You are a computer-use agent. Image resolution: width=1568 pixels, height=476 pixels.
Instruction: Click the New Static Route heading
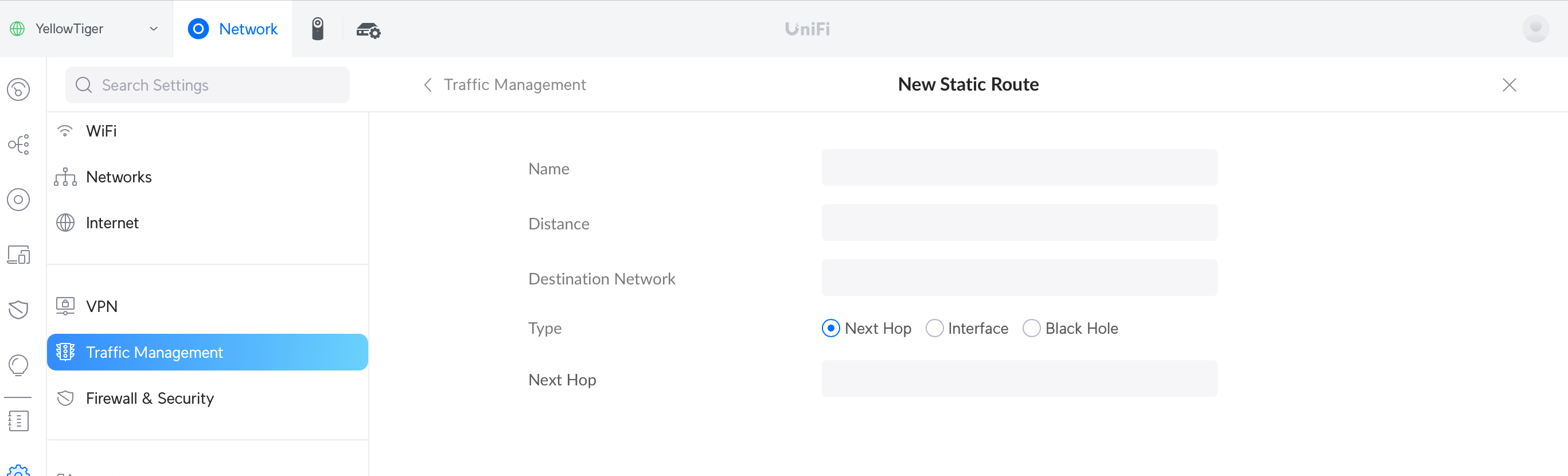[968, 84]
